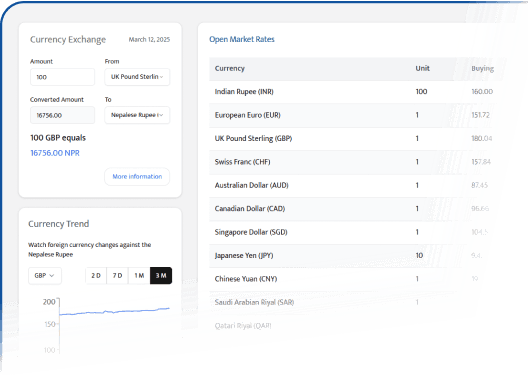The width and height of the screenshot is (528, 382).
Task: Select the Canadian Dollar (CAD) row
Action: coord(355,209)
